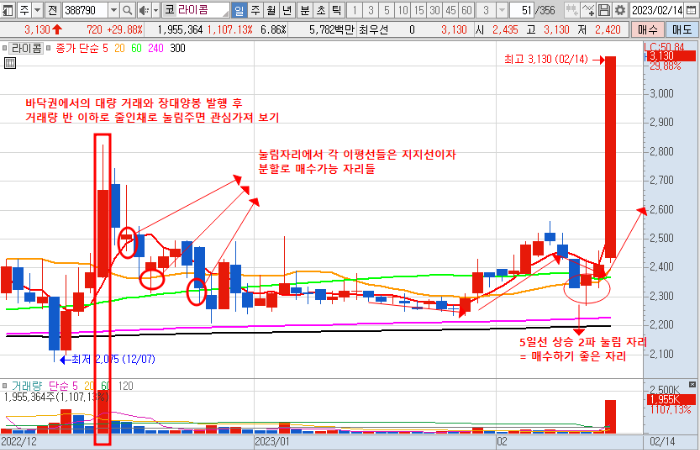This screenshot has height=450, width=700.
Task: Select the 20-day moving average legend
Action: [119, 48]
